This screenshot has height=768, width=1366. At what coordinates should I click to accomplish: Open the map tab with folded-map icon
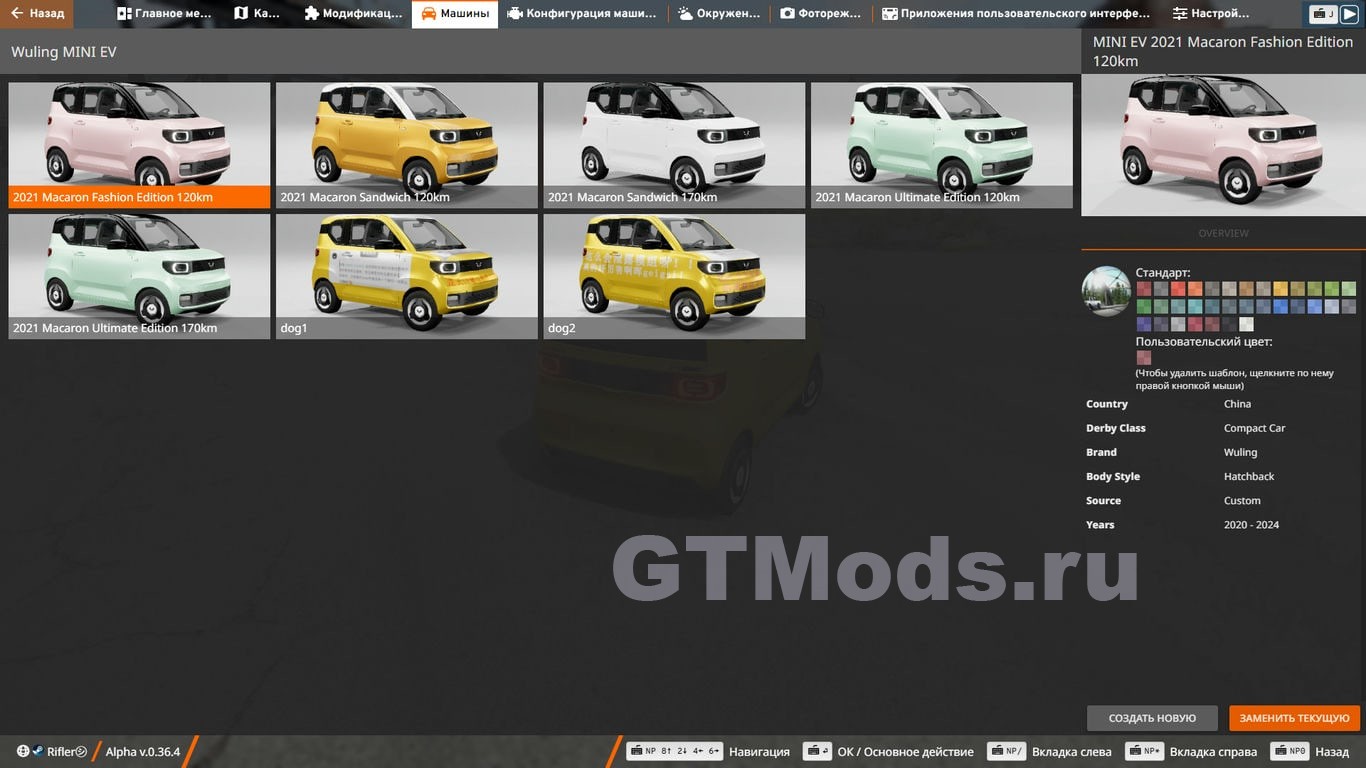click(257, 14)
